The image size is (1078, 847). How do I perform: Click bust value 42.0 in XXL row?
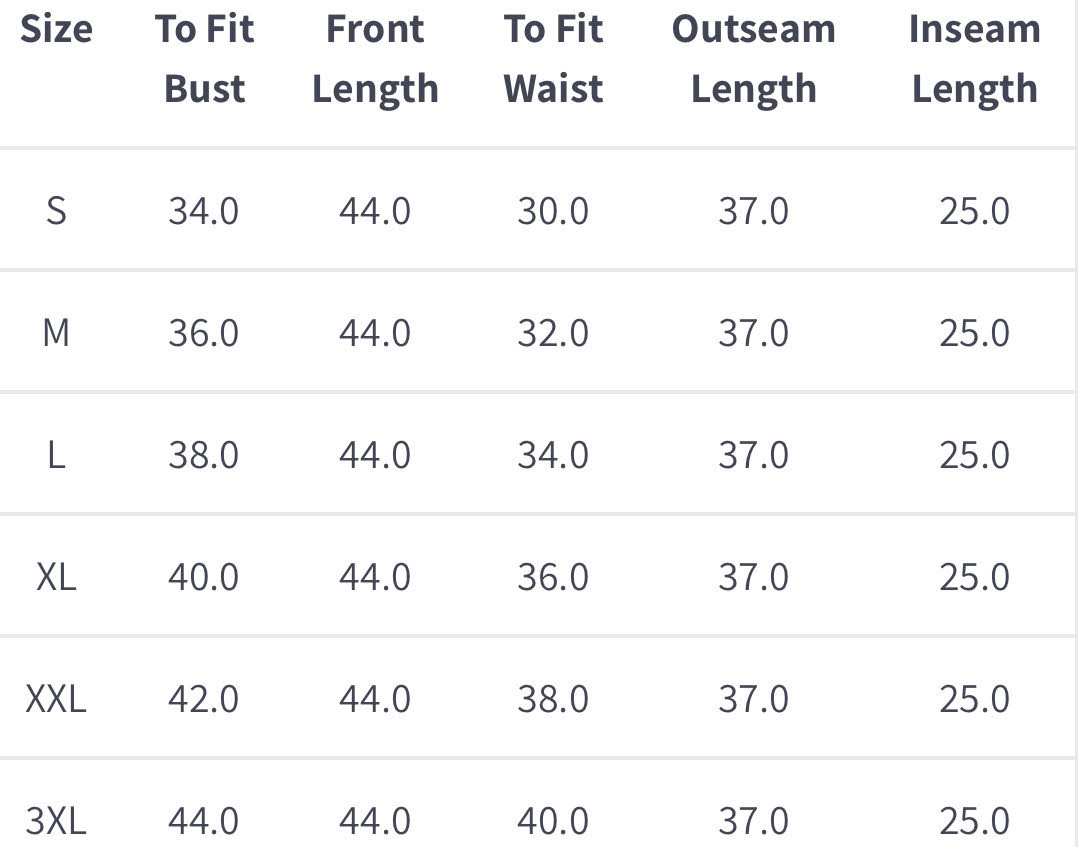[204, 699]
